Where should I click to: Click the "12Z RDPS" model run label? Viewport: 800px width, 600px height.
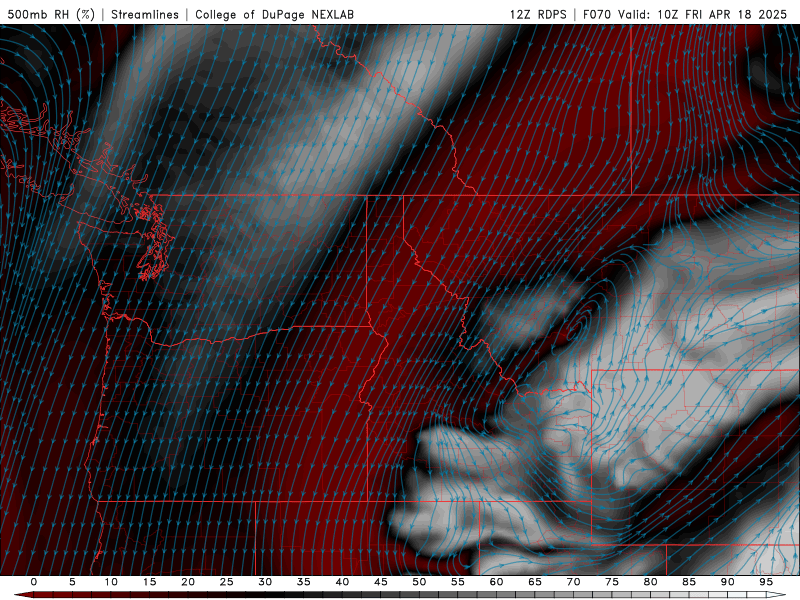tap(538, 14)
